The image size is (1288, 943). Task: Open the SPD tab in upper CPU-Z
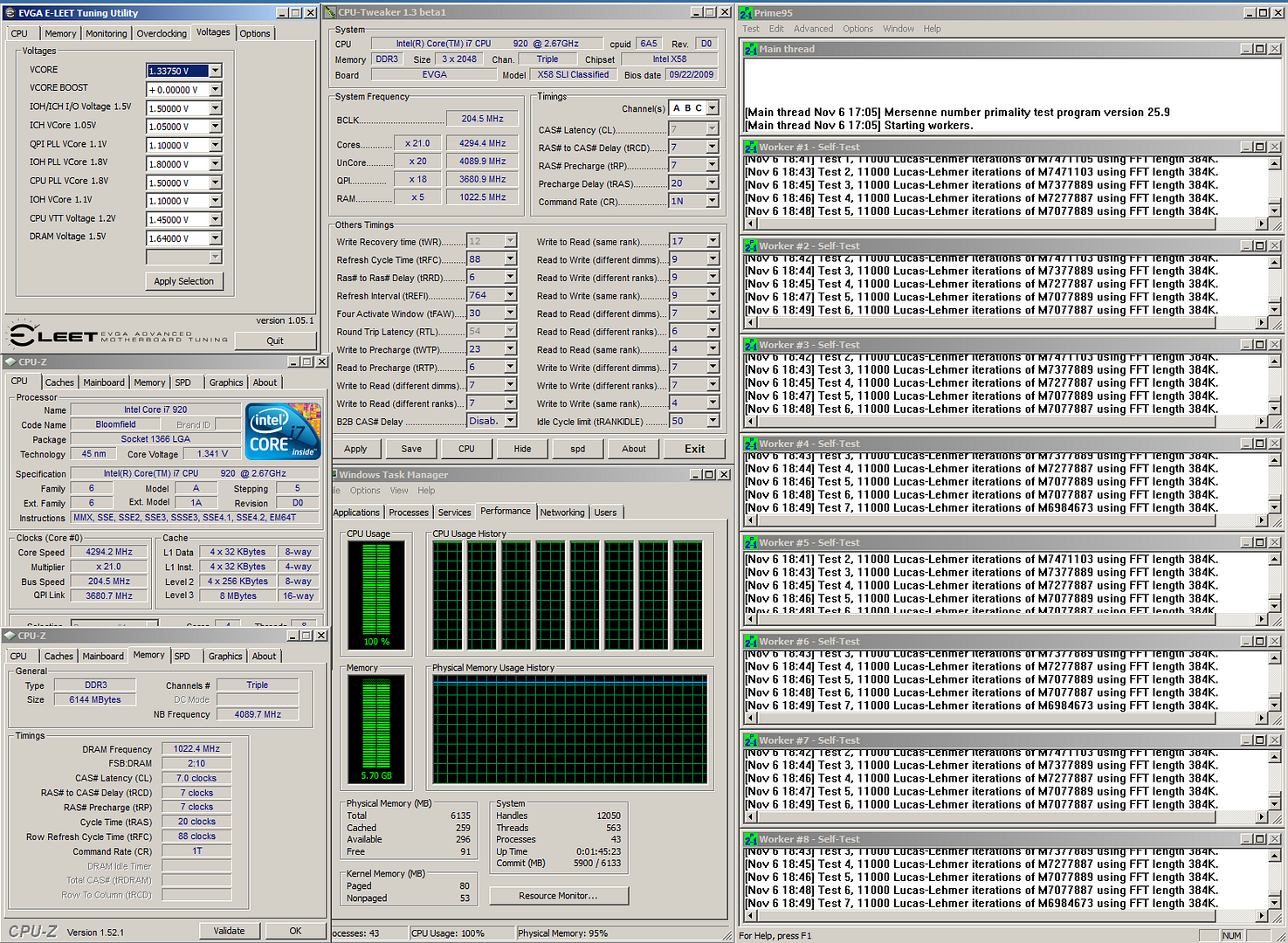click(183, 382)
